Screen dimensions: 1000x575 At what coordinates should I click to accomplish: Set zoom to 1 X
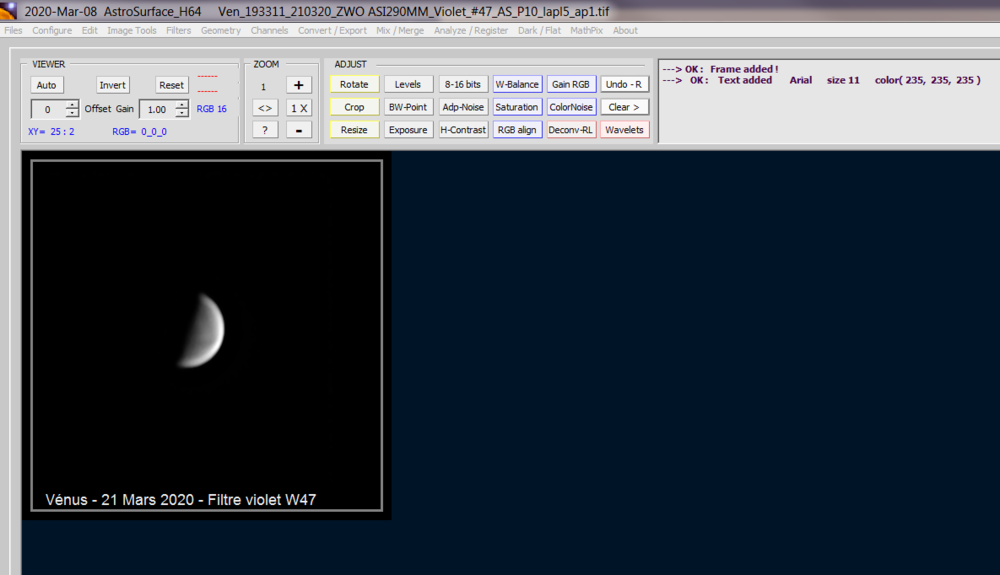click(x=298, y=108)
